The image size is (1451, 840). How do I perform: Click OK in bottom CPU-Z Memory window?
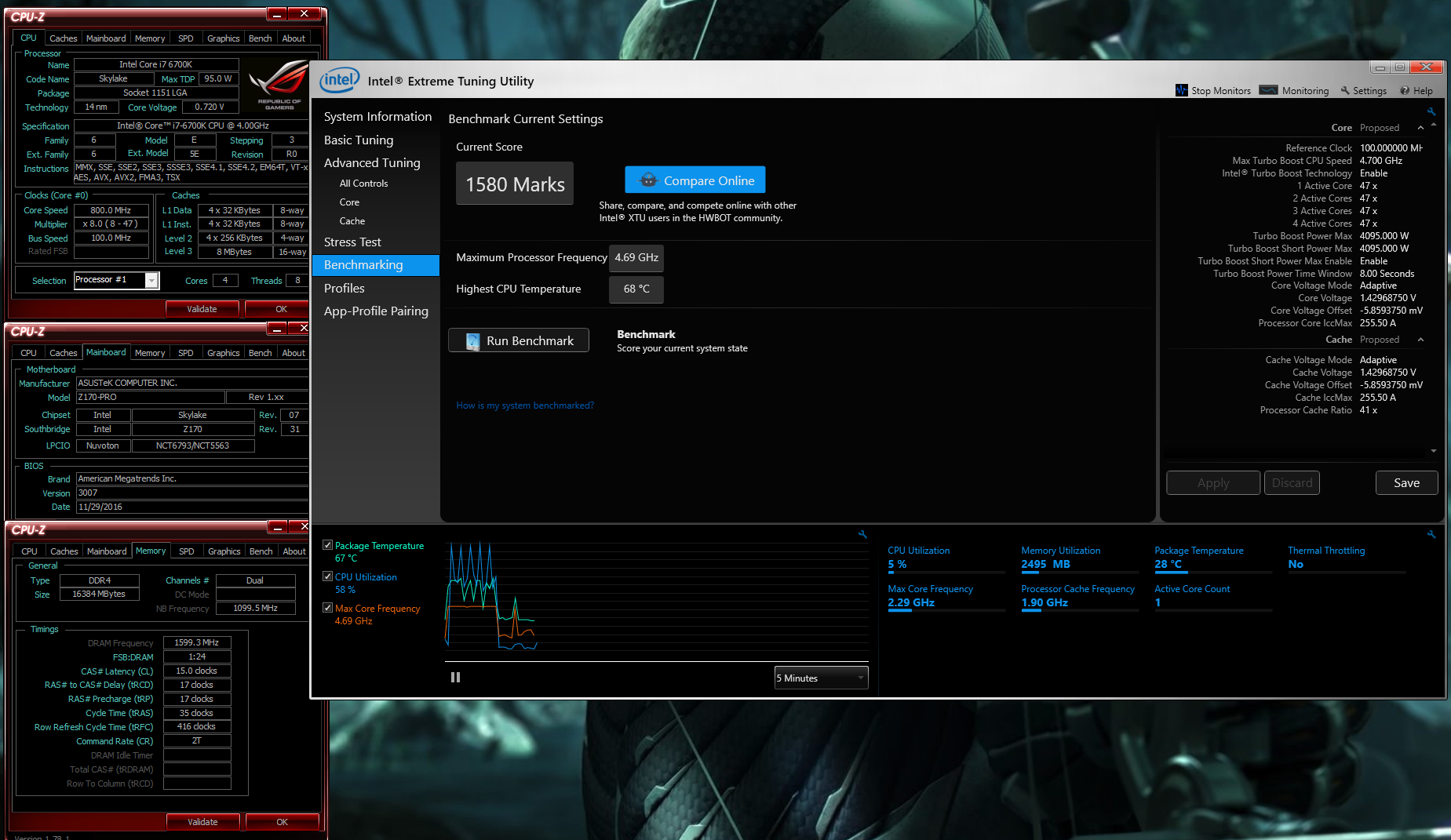(283, 822)
